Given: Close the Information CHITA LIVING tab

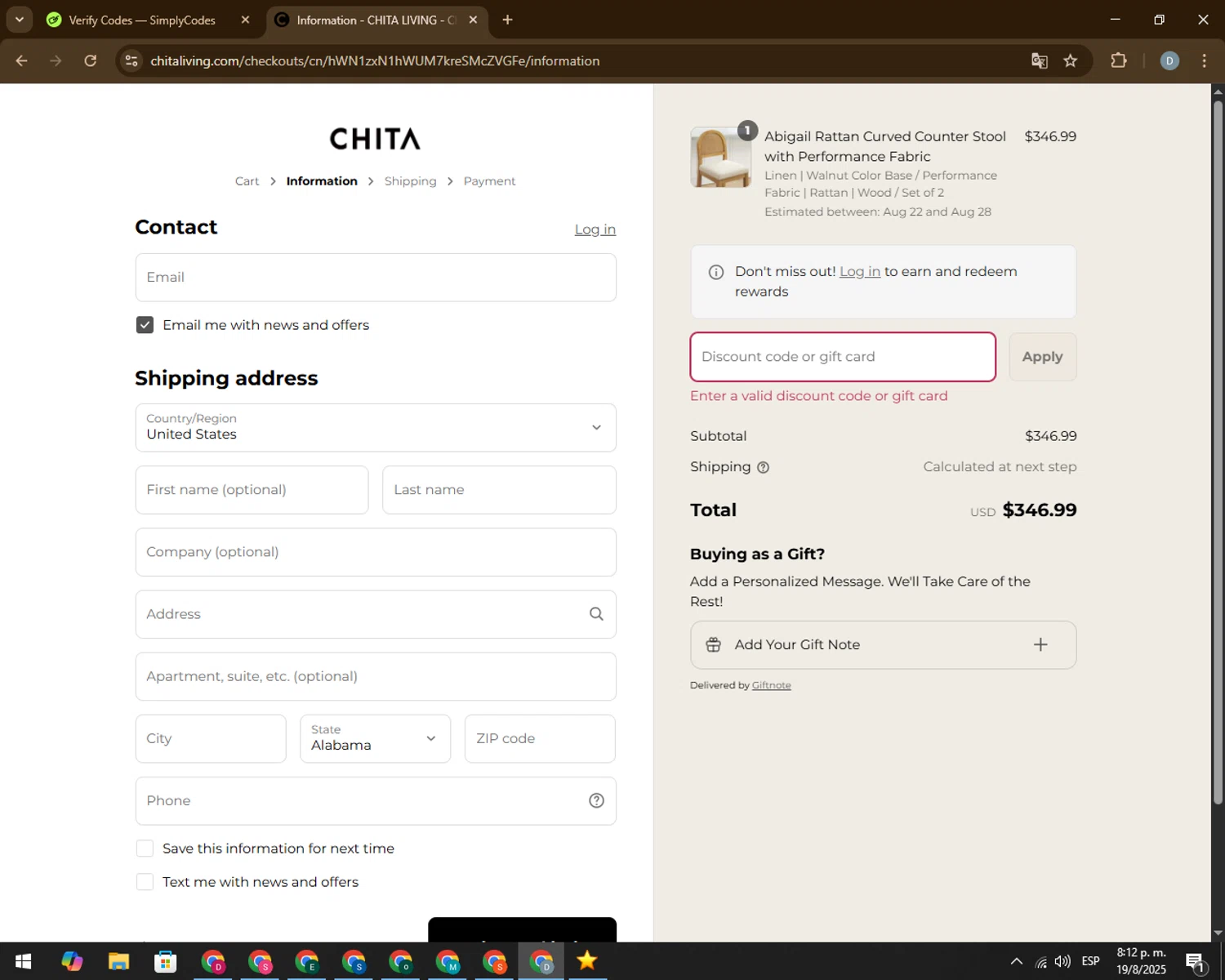Looking at the screenshot, I should tap(473, 20).
